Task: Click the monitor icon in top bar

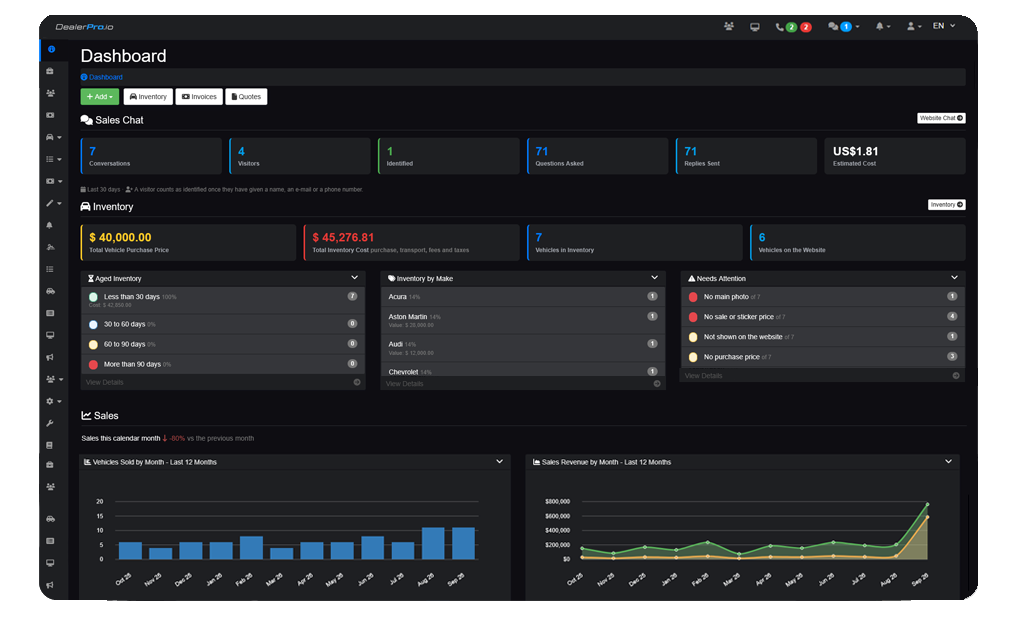Action: pyautogui.click(x=755, y=27)
